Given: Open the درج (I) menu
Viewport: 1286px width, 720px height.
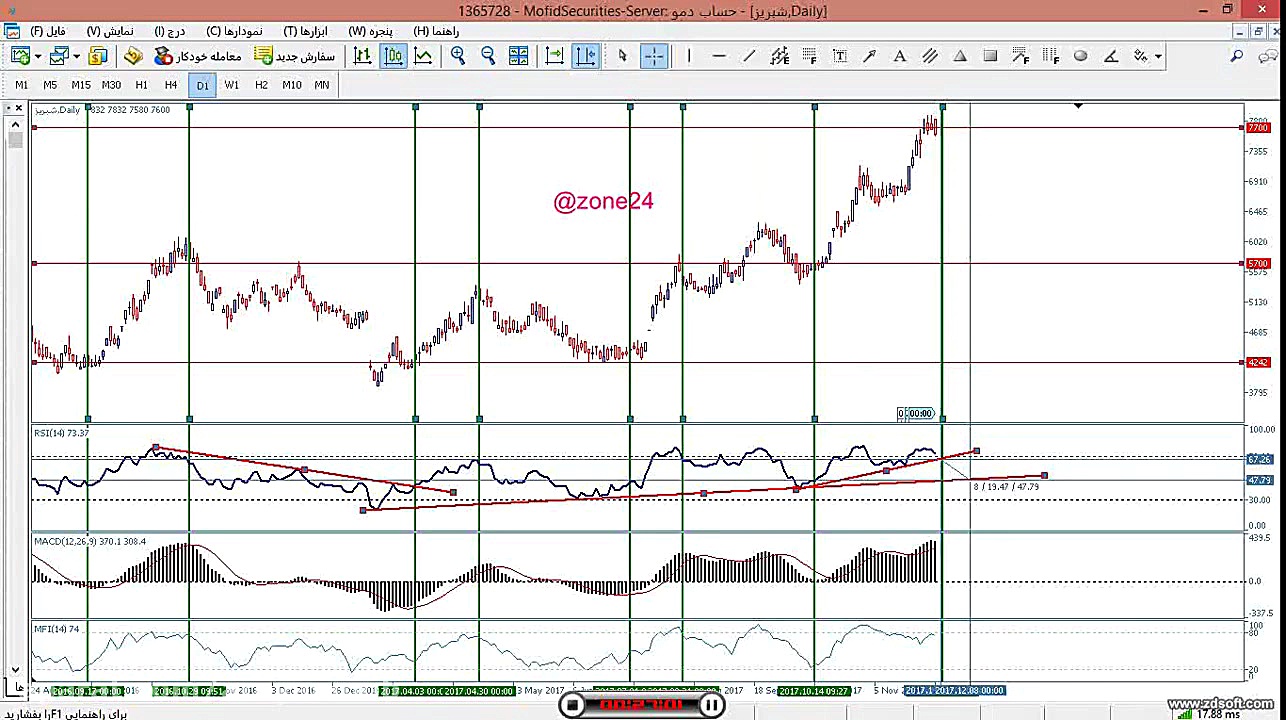Looking at the screenshot, I should (171, 31).
